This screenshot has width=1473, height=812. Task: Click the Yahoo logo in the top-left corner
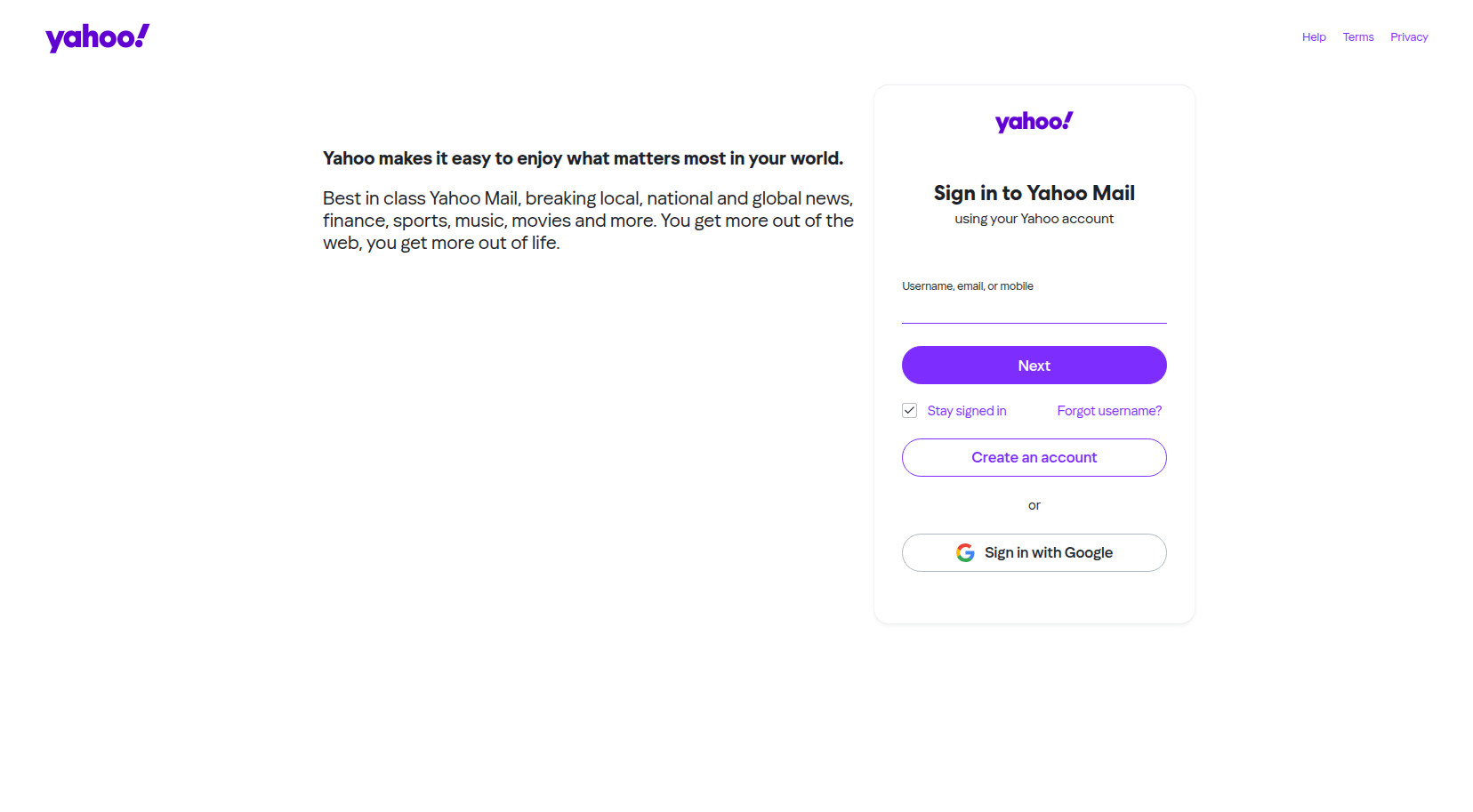pyautogui.click(x=97, y=37)
